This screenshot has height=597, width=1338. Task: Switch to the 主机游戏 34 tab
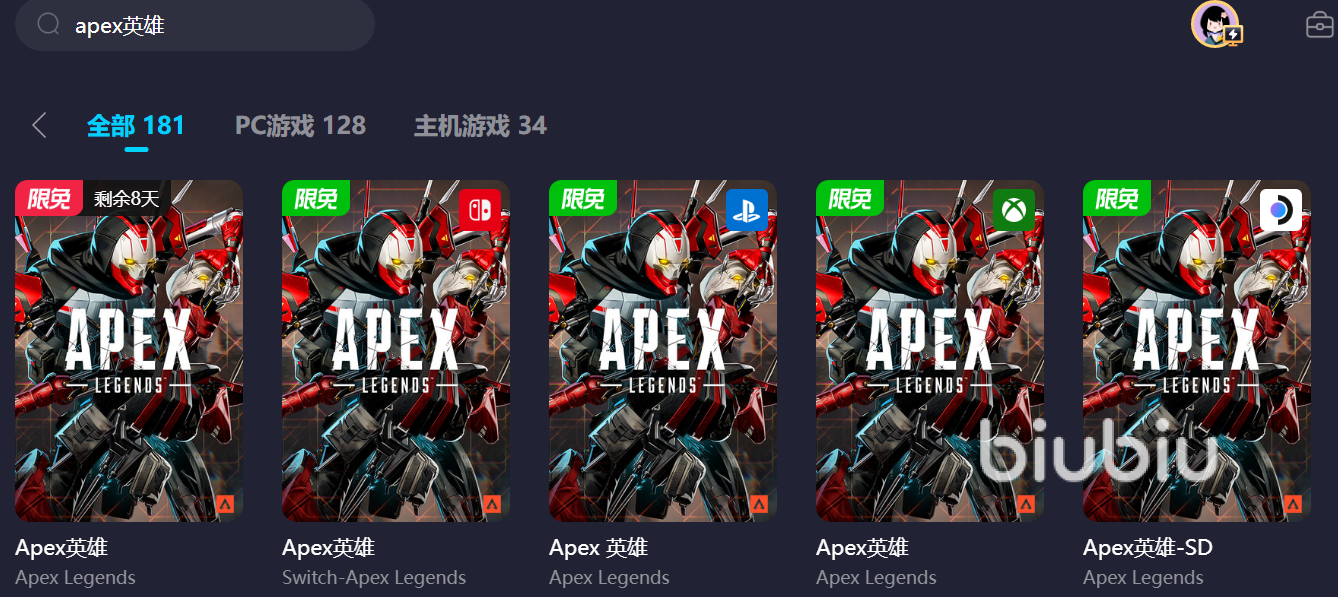pos(480,126)
